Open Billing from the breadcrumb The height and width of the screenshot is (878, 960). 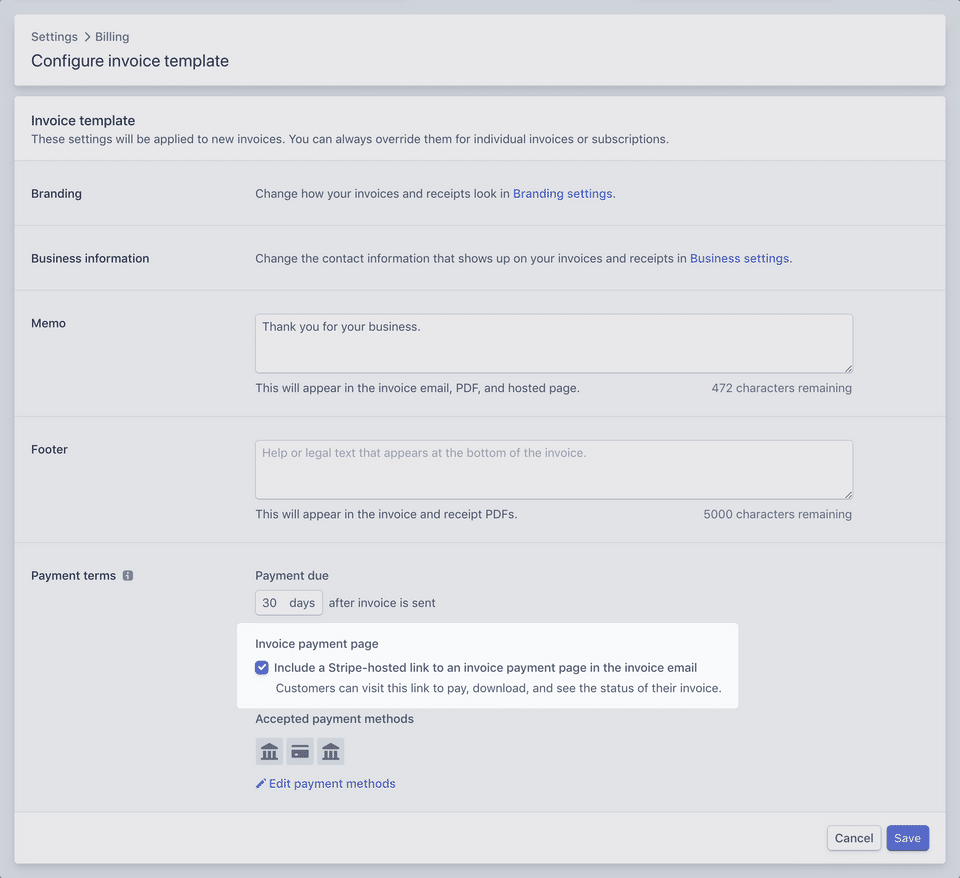[112, 37]
